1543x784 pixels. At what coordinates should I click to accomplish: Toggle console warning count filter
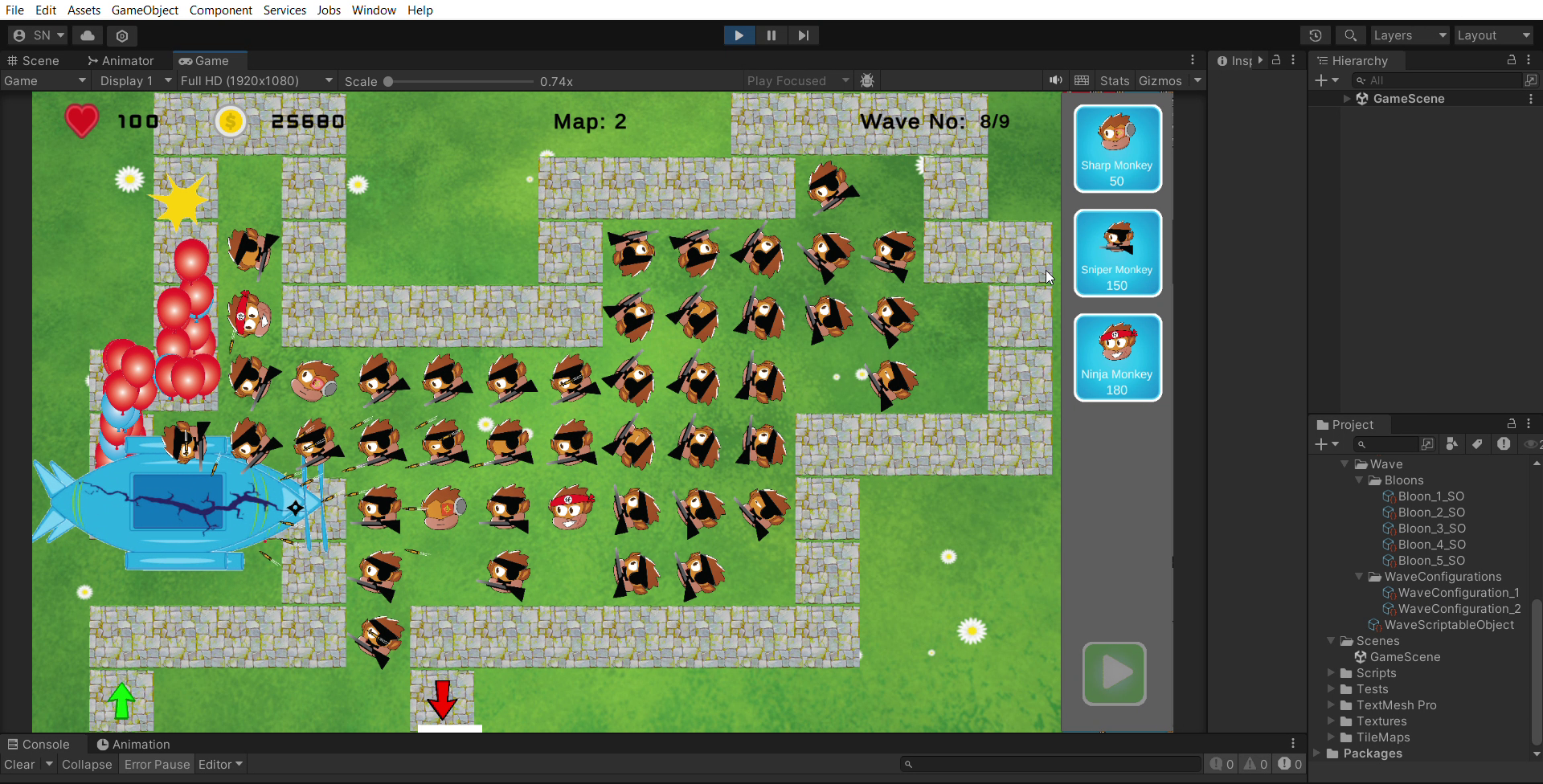point(1255,764)
